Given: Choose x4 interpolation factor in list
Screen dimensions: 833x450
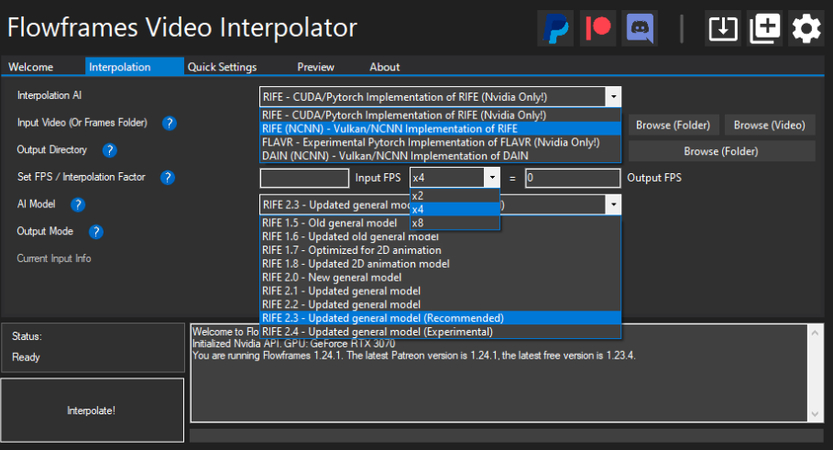Looking at the screenshot, I should tap(455, 209).
